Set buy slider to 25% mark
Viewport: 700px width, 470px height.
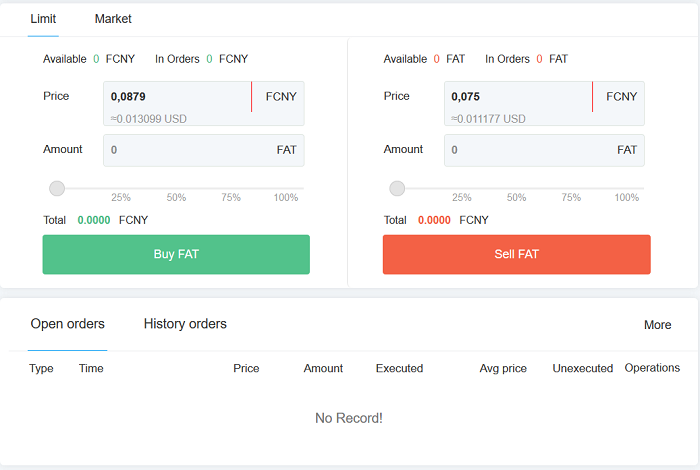121,189
